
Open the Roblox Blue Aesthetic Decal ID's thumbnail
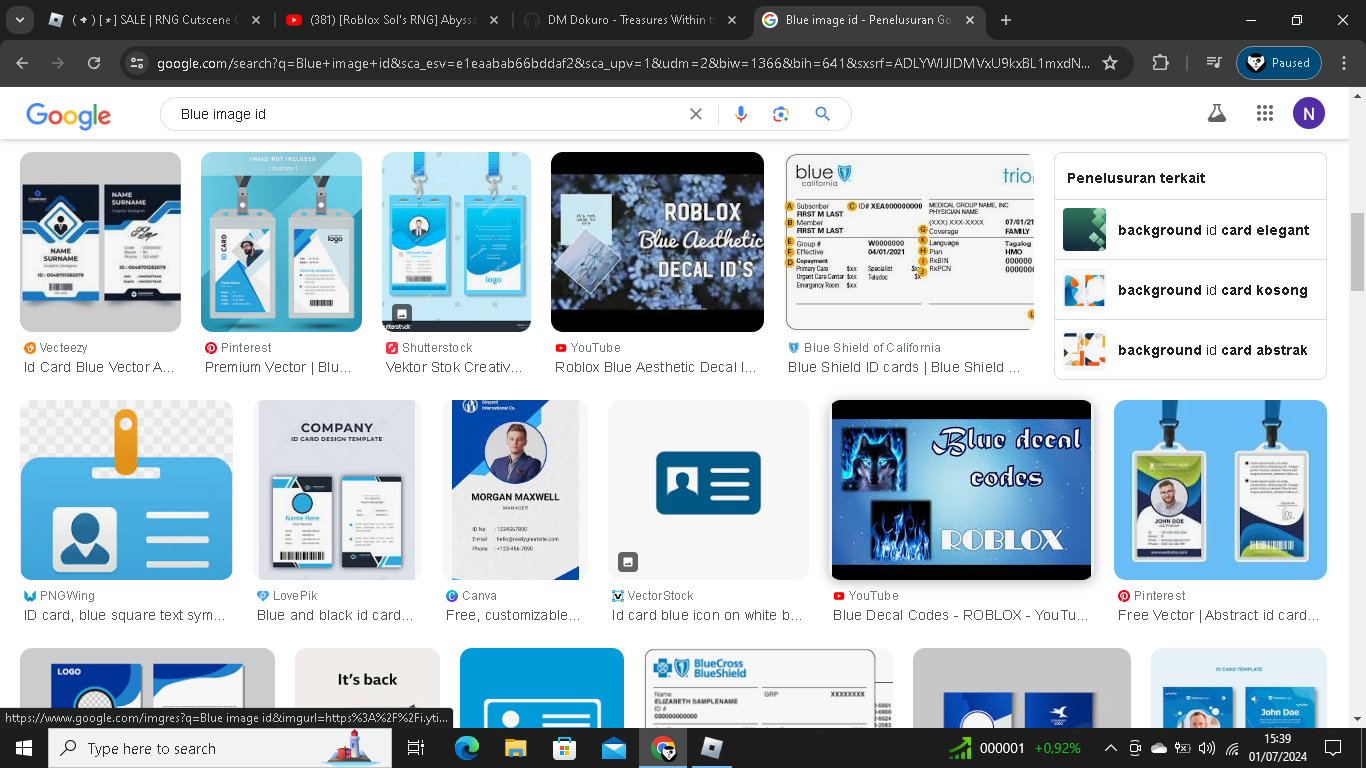[657, 242]
